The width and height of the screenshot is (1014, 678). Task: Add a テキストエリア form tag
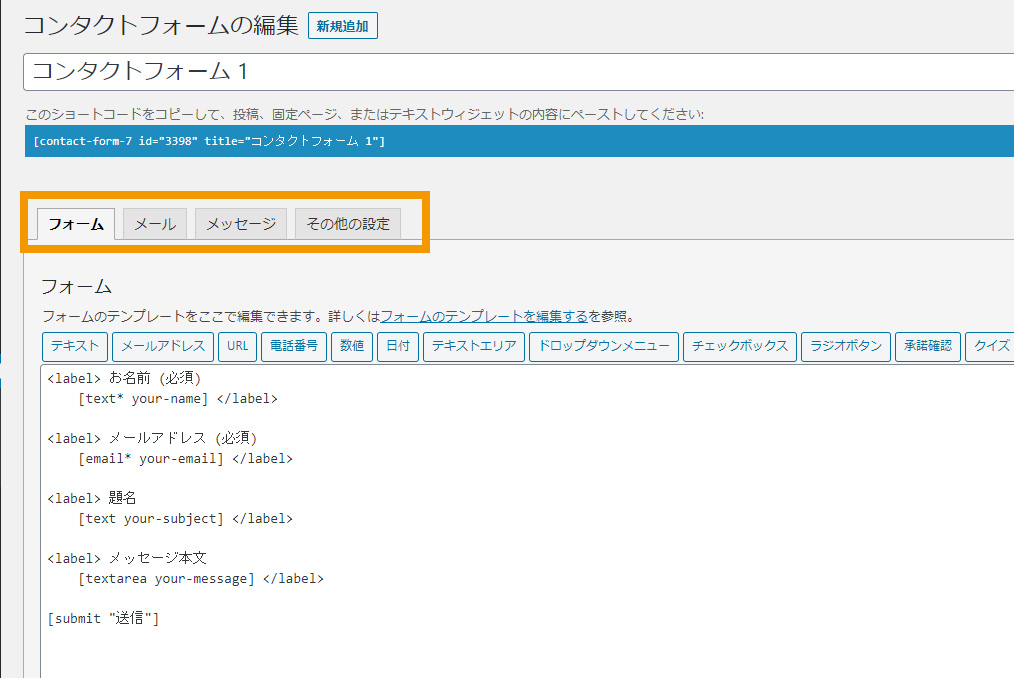pos(474,347)
